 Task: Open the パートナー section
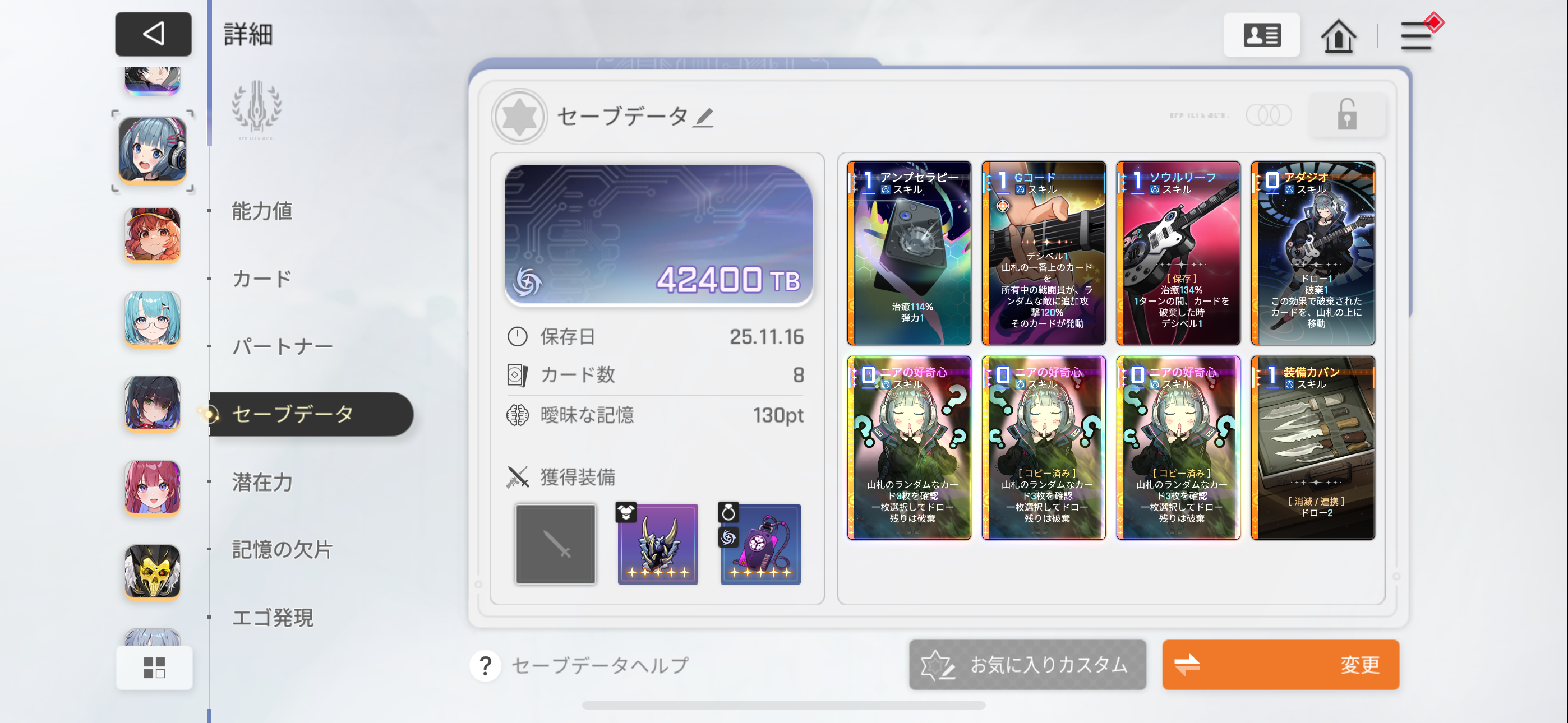[283, 346]
